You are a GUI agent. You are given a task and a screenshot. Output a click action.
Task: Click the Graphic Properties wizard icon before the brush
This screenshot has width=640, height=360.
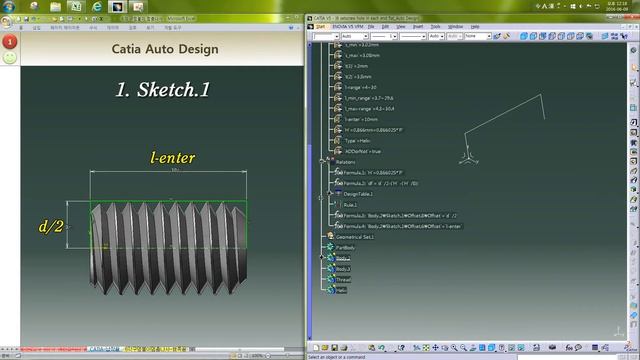(497, 36)
